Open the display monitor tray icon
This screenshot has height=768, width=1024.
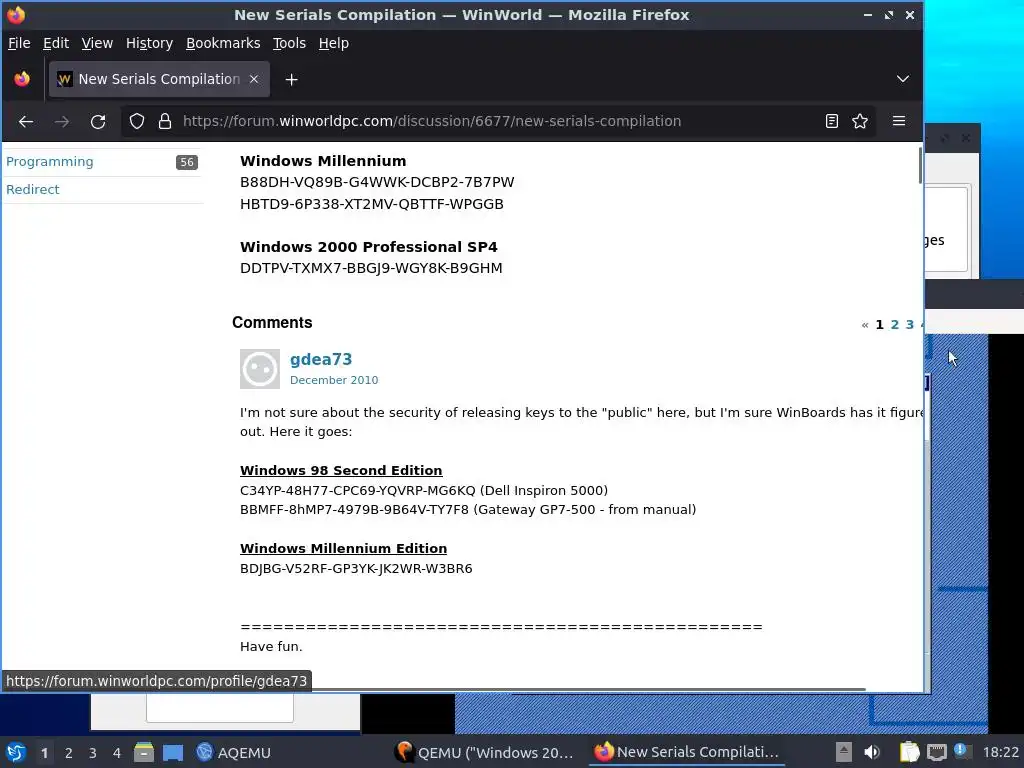[936, 752]
